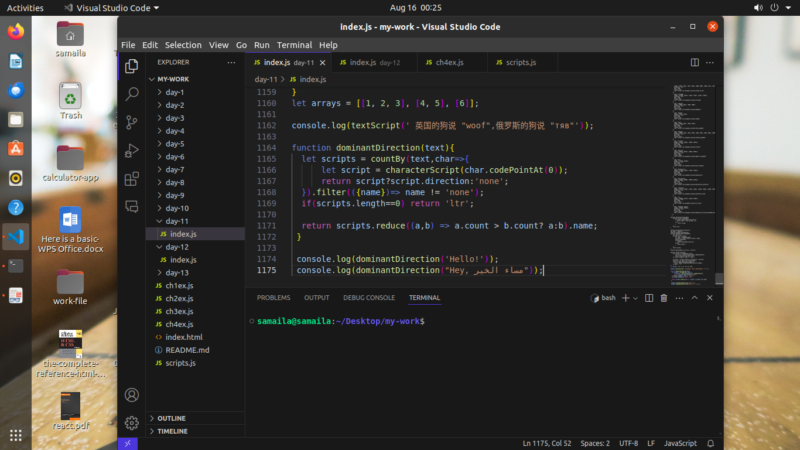The width and height of the screenshot is (800, 450).
Task: Click day-11 in the breadcrumb
Action: tap(266, 80)
